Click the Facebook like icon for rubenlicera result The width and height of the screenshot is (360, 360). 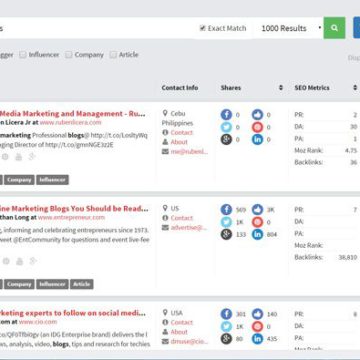coord(257,115)
